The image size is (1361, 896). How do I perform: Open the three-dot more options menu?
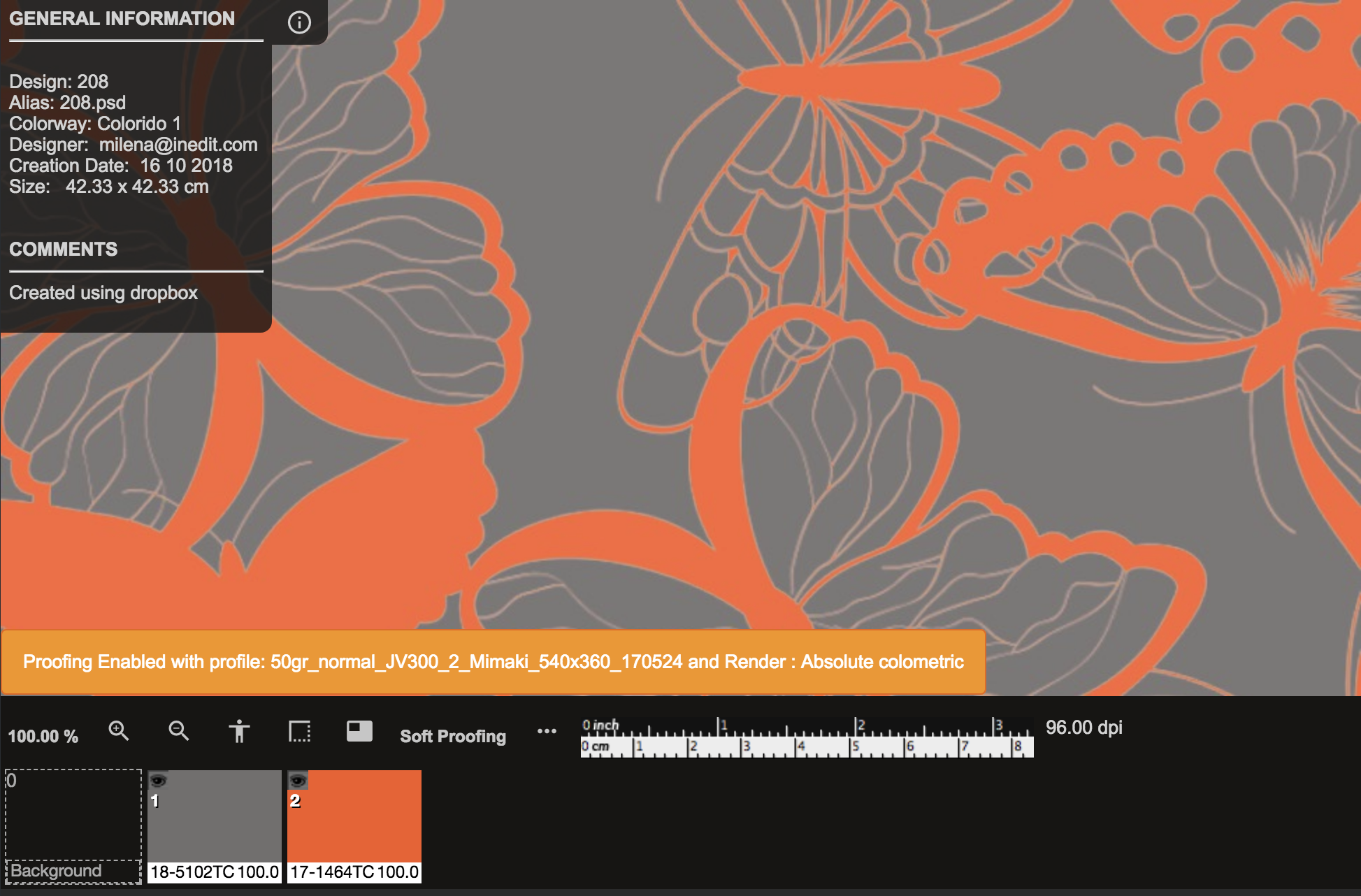click(x=547, y=731)
